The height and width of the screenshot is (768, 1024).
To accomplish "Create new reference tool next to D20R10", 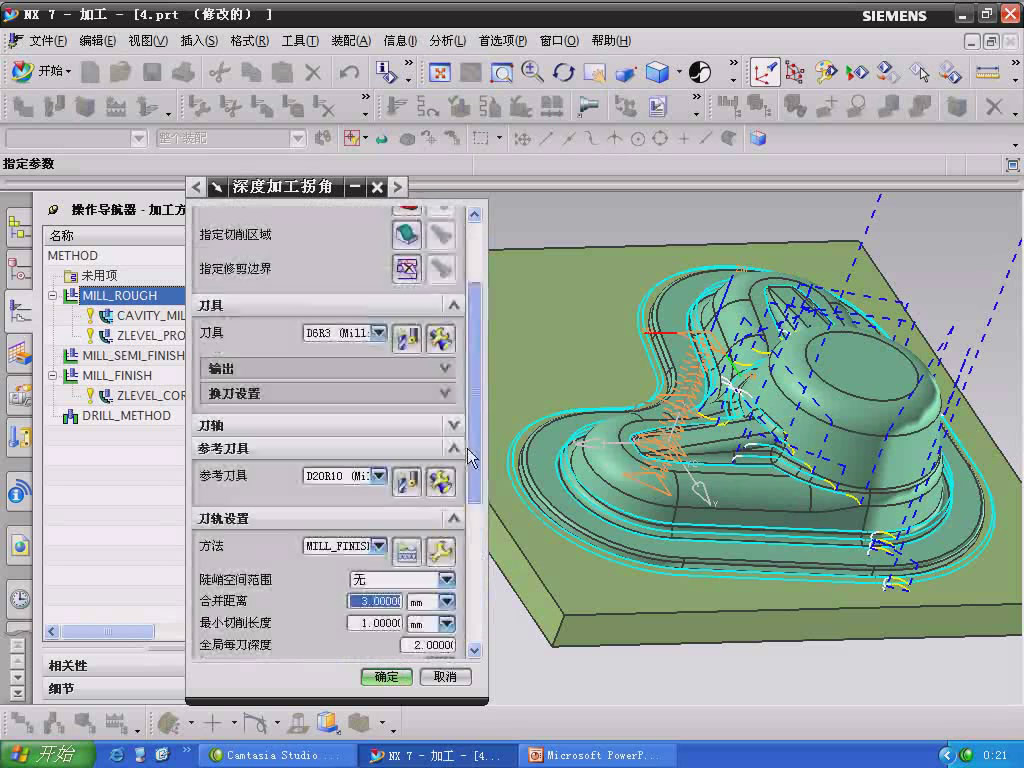I will (406, 482).
